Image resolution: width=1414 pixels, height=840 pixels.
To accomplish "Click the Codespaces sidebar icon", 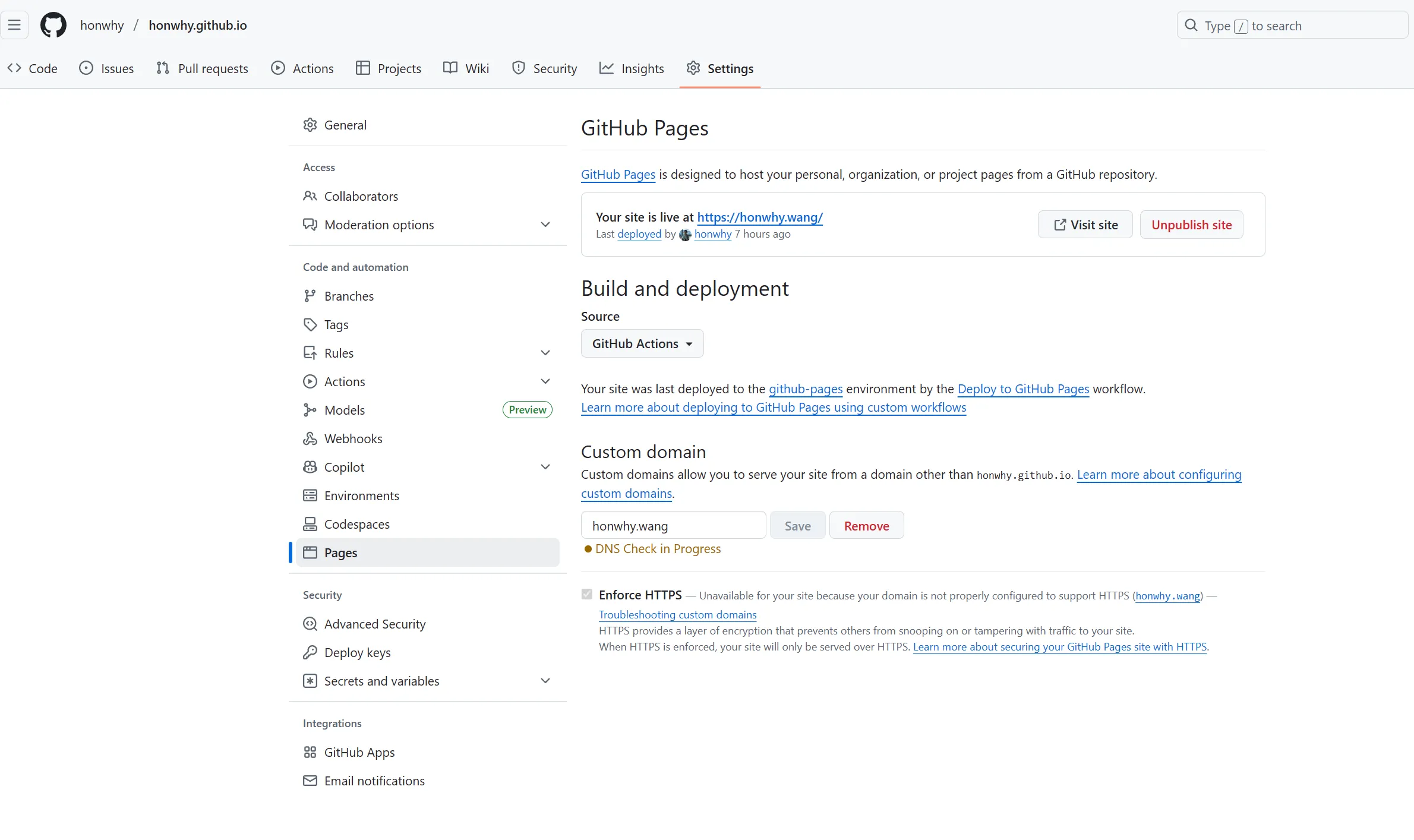I will click(x=310, y=524).
